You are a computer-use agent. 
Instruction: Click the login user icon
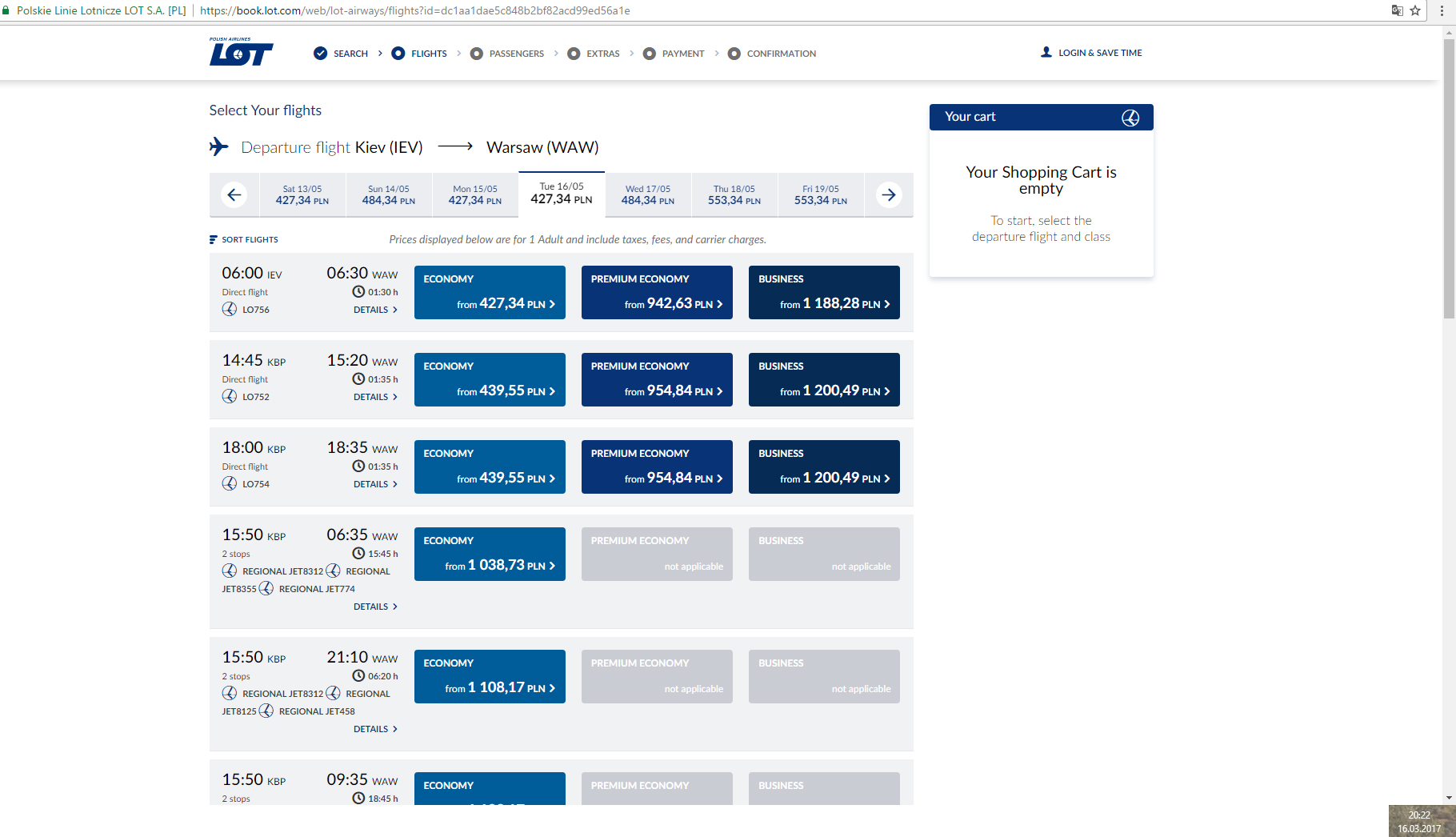[1046, 52]
